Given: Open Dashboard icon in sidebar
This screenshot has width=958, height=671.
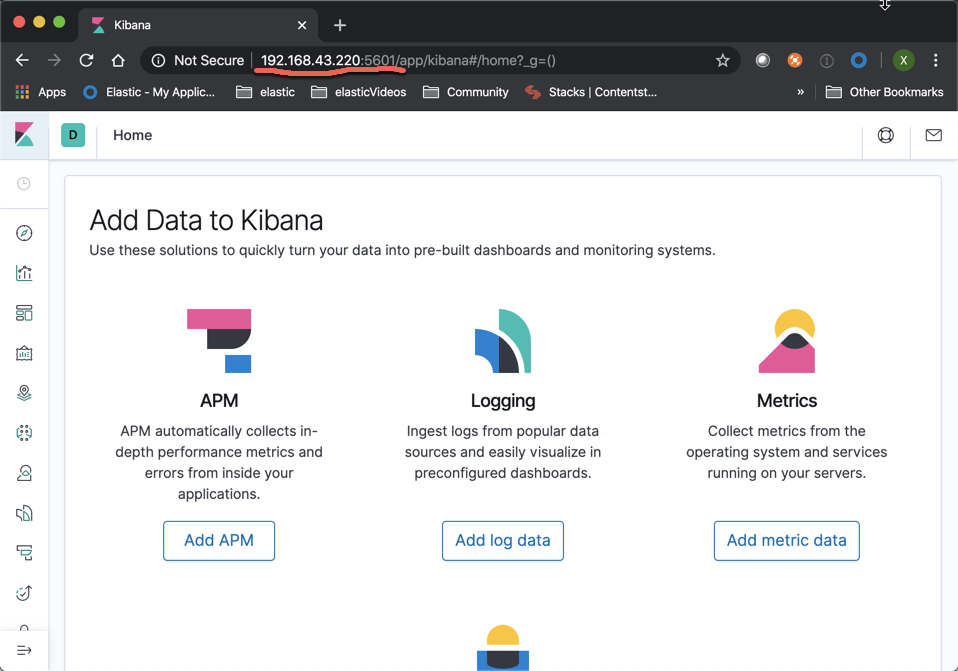Looking at the screenshot, I should tap(24, 313).
